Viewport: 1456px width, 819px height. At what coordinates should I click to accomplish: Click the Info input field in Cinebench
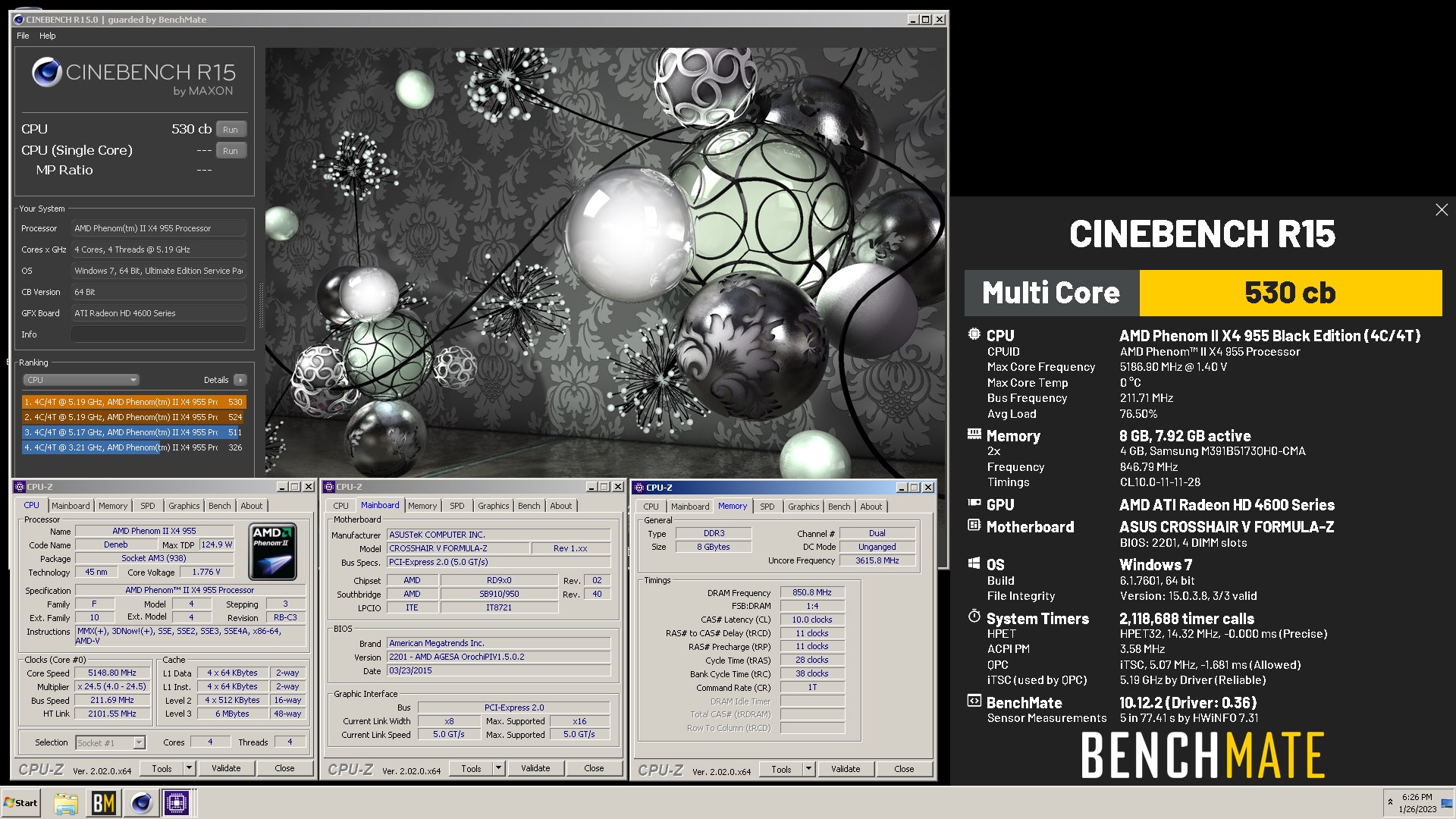(158, 334)
